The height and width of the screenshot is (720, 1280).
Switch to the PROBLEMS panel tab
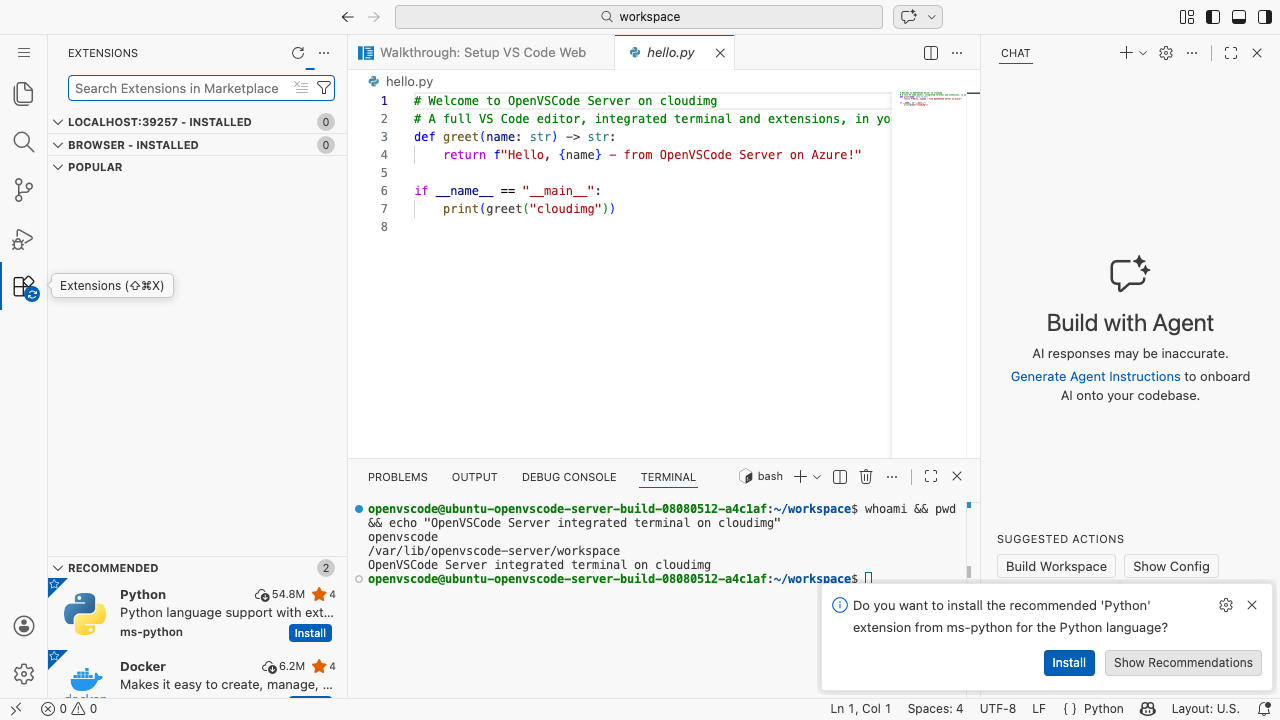397,477
